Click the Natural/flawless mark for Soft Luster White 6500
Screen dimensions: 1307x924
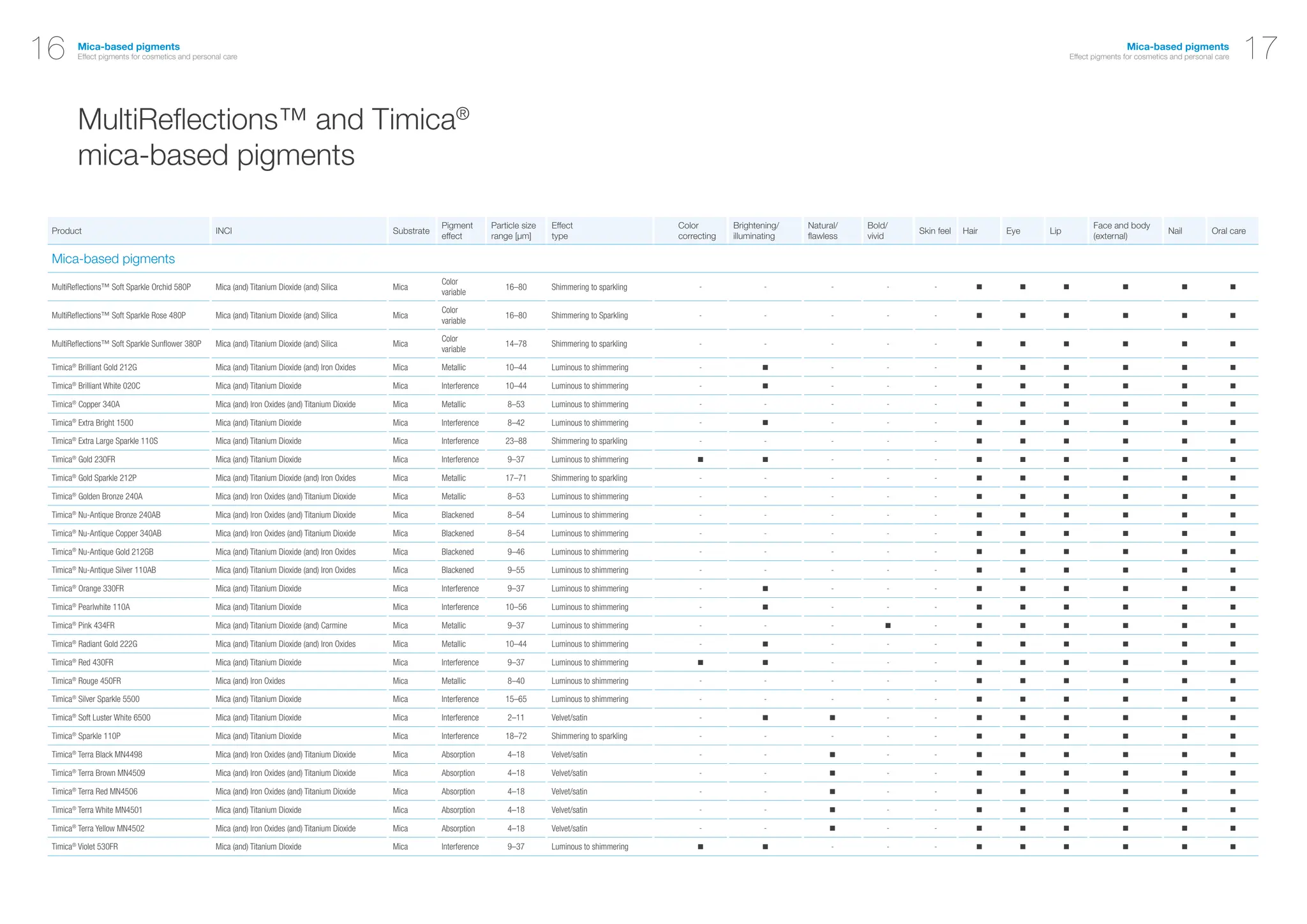click(x=832, y=718)
